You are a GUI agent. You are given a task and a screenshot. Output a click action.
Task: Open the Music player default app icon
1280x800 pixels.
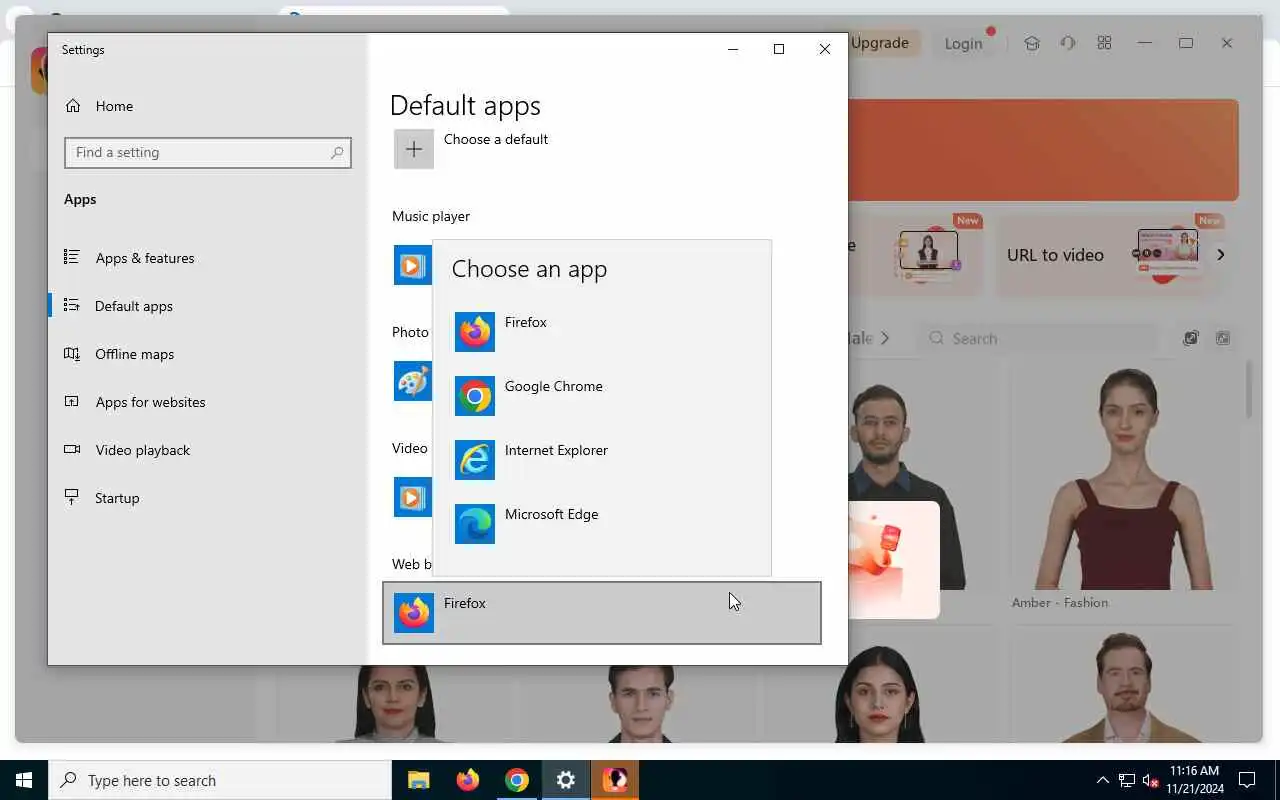[x=412, y=265]
